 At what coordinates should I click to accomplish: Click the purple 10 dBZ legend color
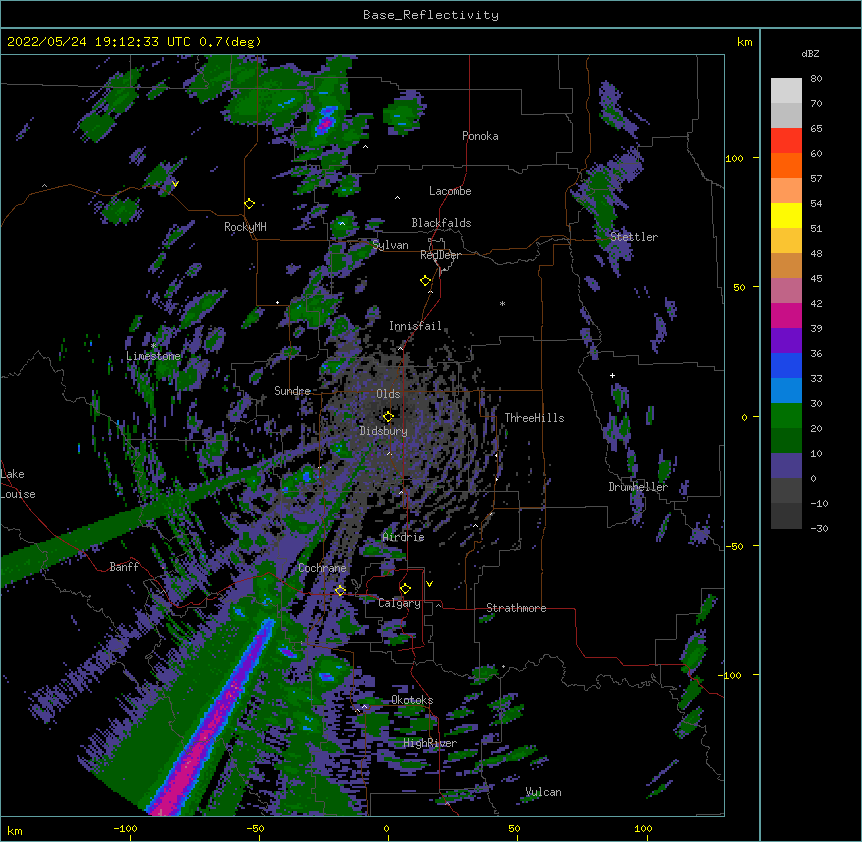786,466
